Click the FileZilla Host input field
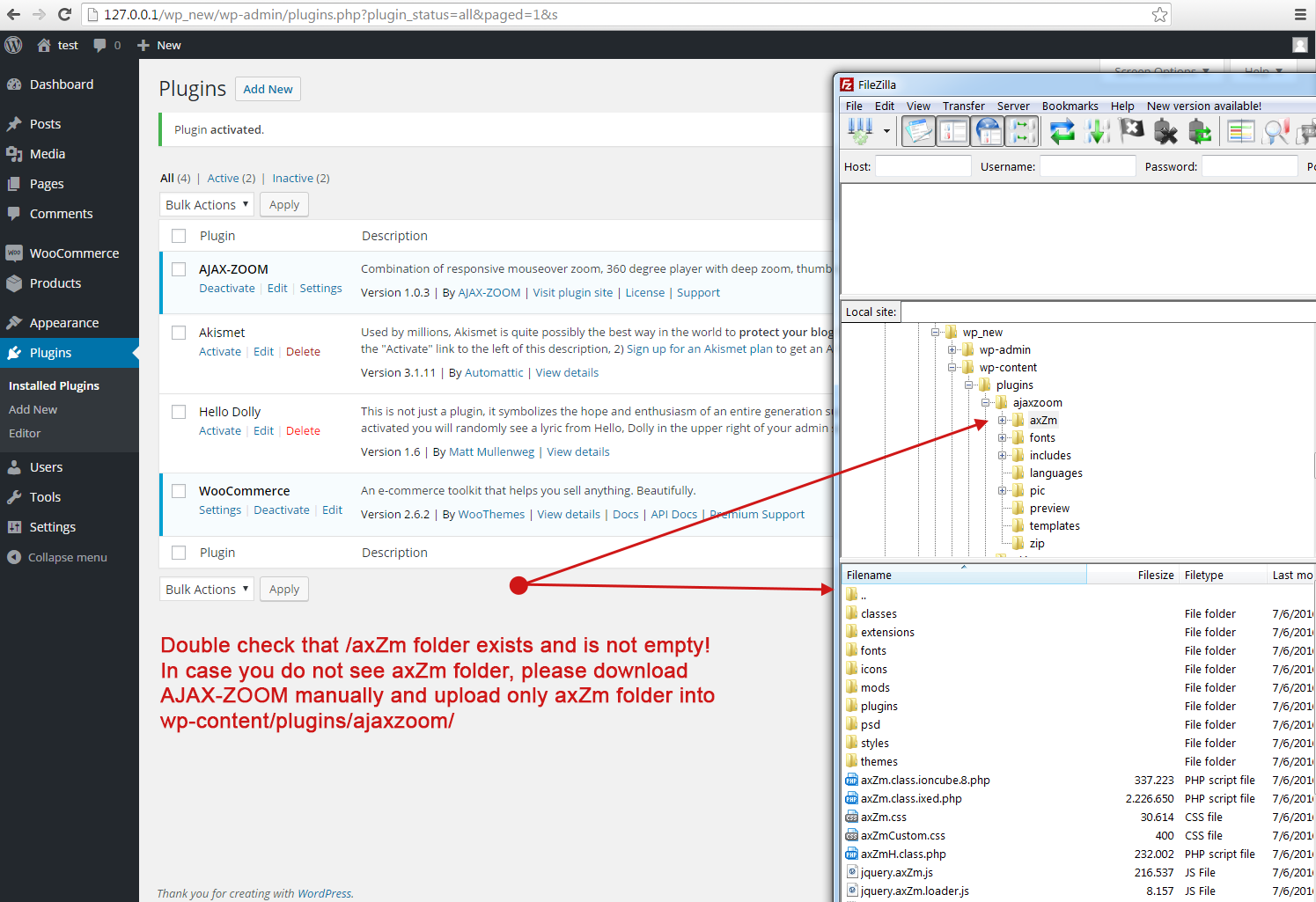Image resolution: width=1316 pixels, height=902 pixels. (x=923, y=166)
